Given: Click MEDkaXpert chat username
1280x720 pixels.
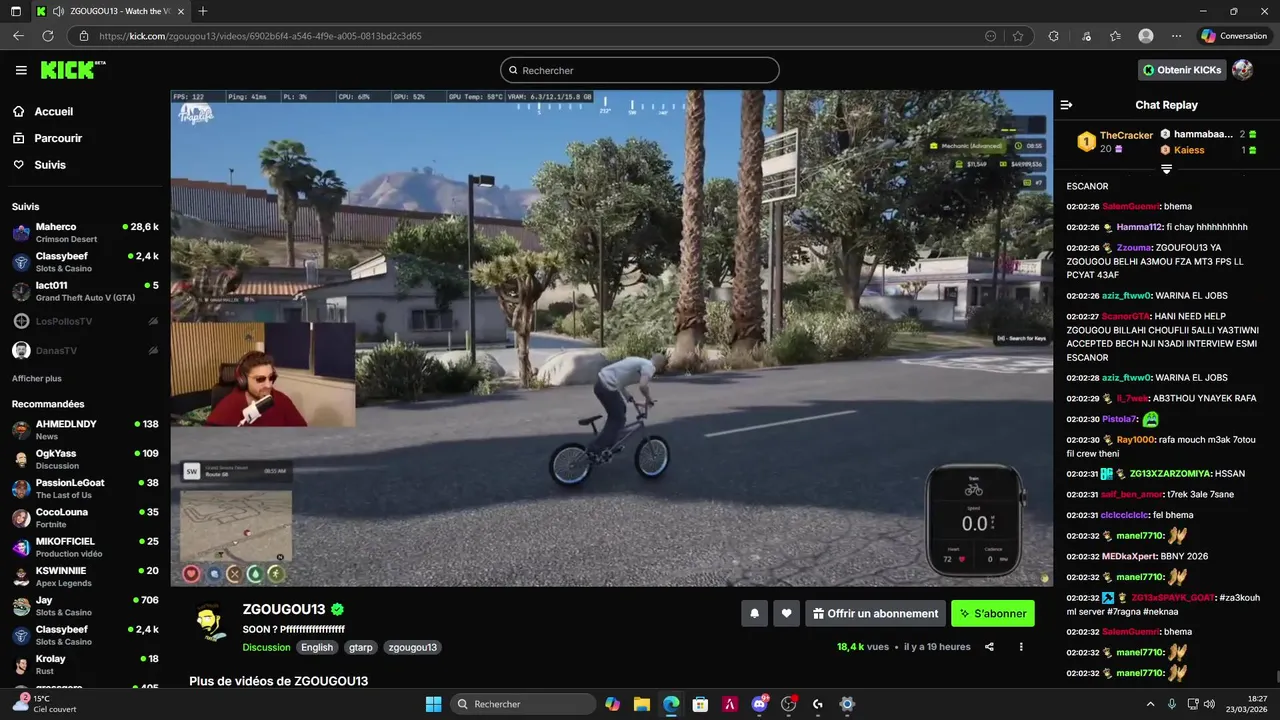Looking at the screenshot, I should click(x=1129, y=556).
